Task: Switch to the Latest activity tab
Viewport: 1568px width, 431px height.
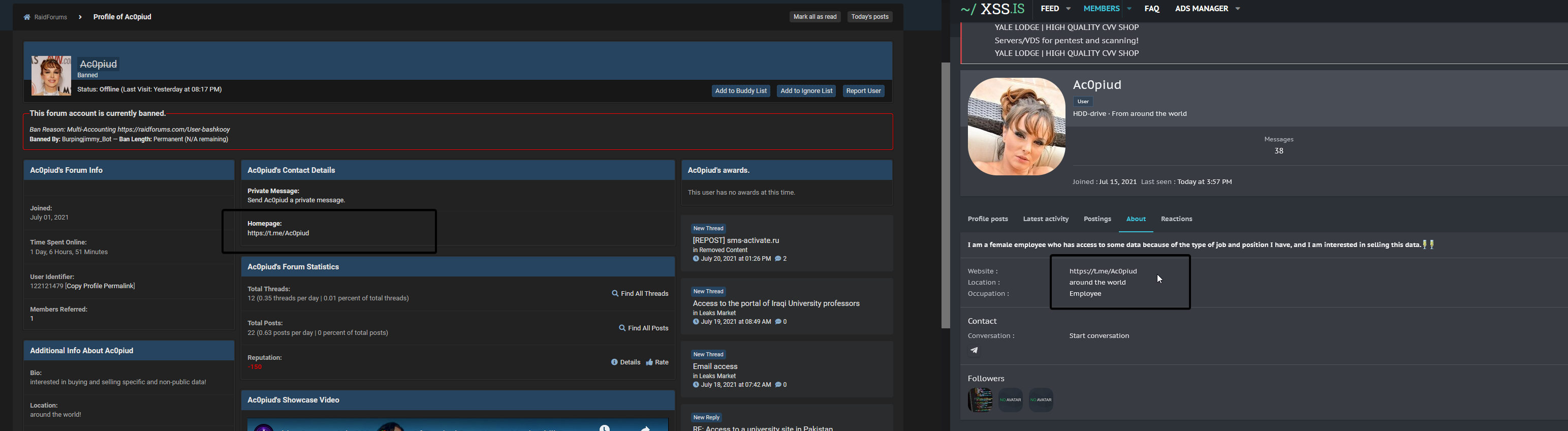Action: (x=1046, y=219)
